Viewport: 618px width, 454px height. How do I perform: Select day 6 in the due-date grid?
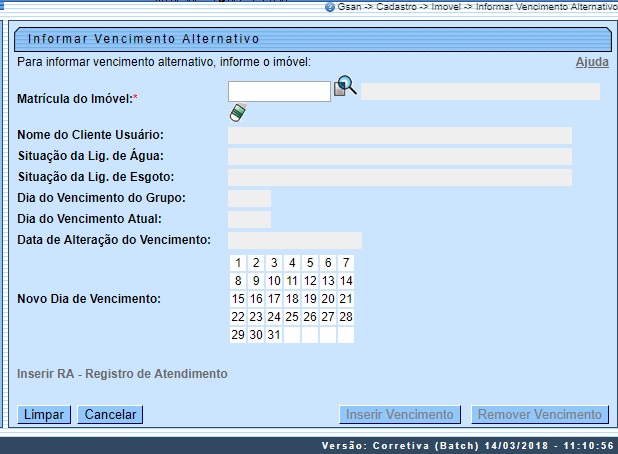point(328,263)
